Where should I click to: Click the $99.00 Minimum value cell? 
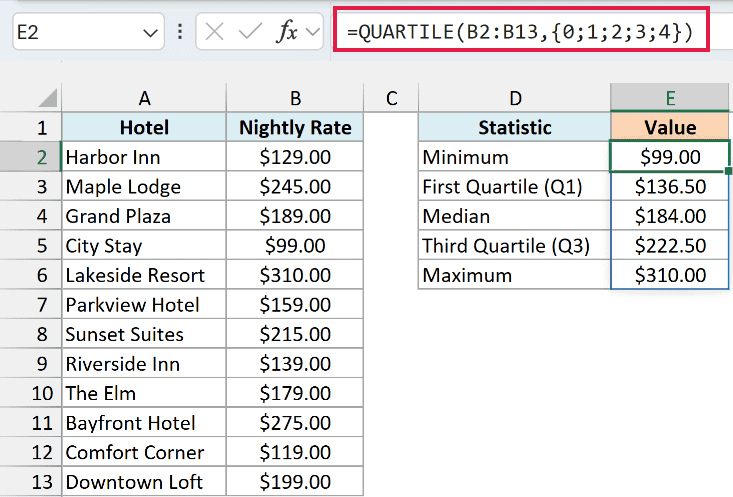pyautogui.click(x=669, y=157)
